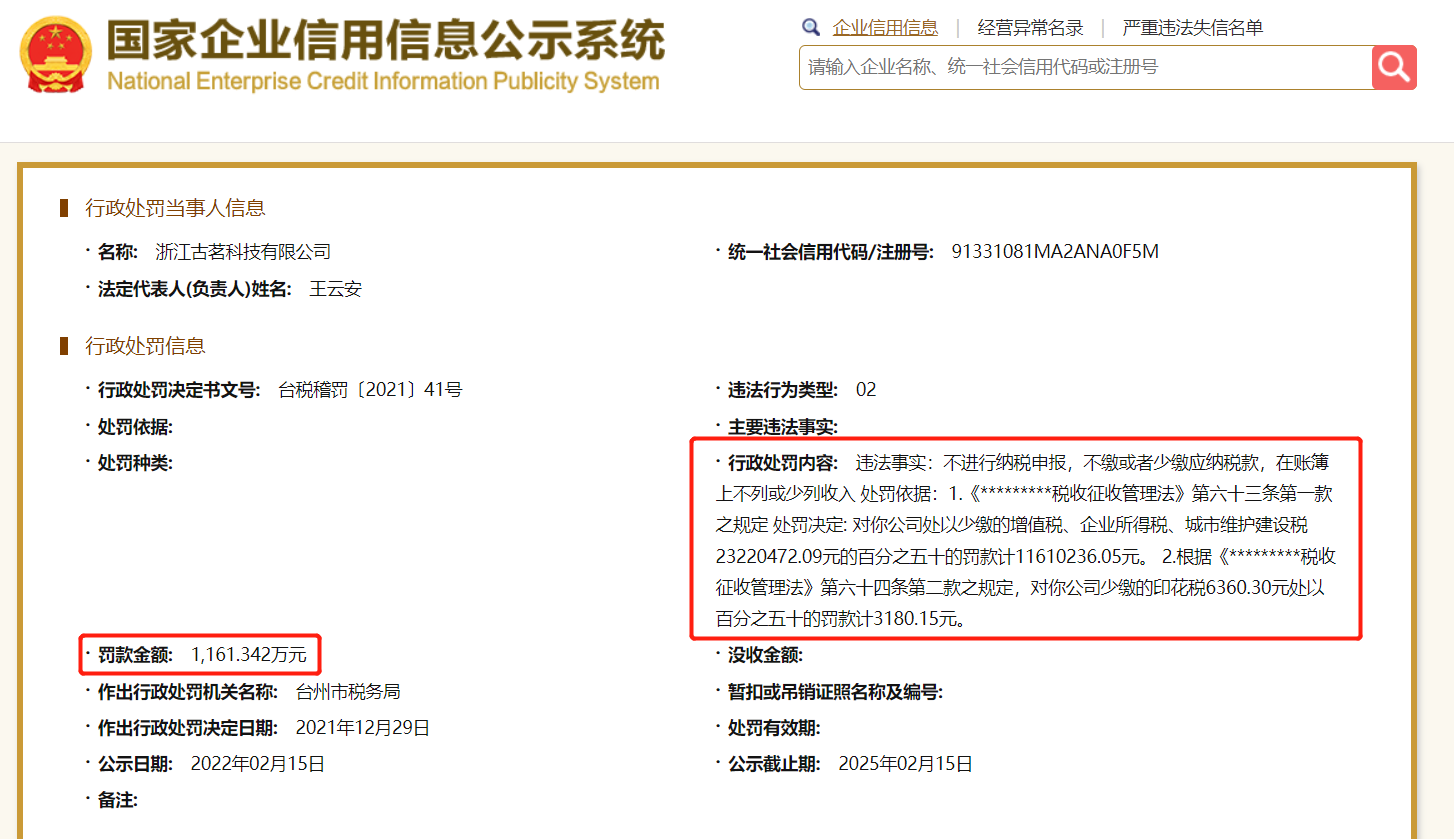Click the 处罚依据 label
Viewport: 1454px width, 839px height.
[135, 428]
